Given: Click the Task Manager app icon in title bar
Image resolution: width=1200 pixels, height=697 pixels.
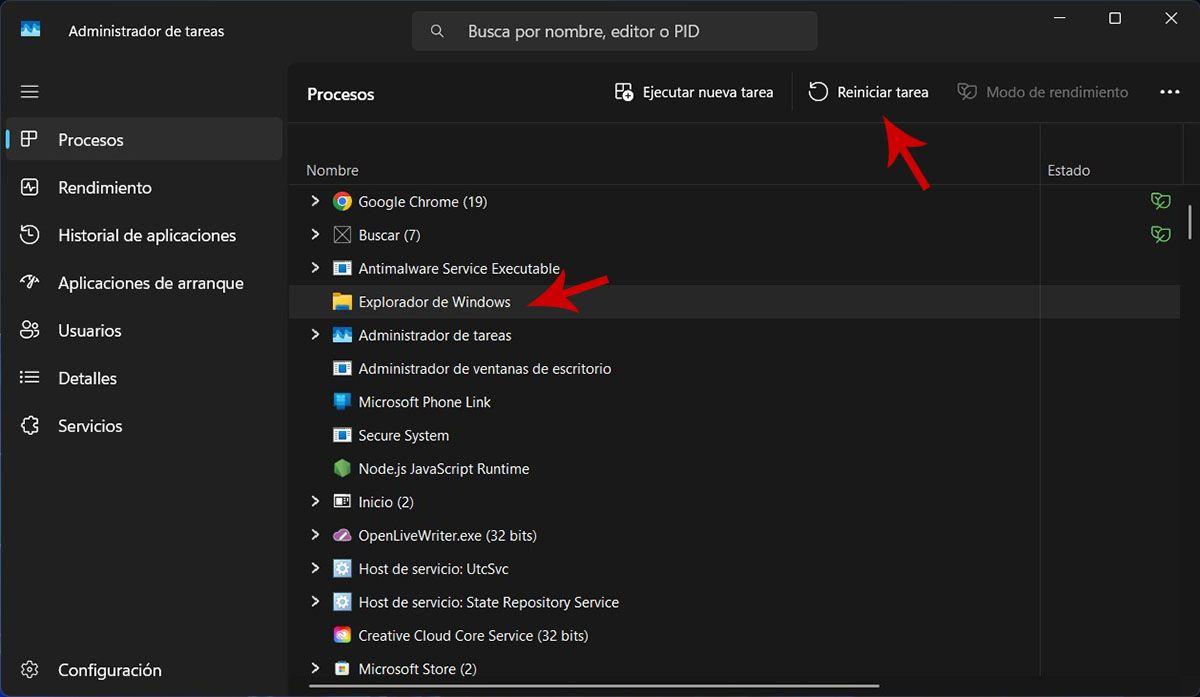Looking at the screenshot, I should pos(31,30).
